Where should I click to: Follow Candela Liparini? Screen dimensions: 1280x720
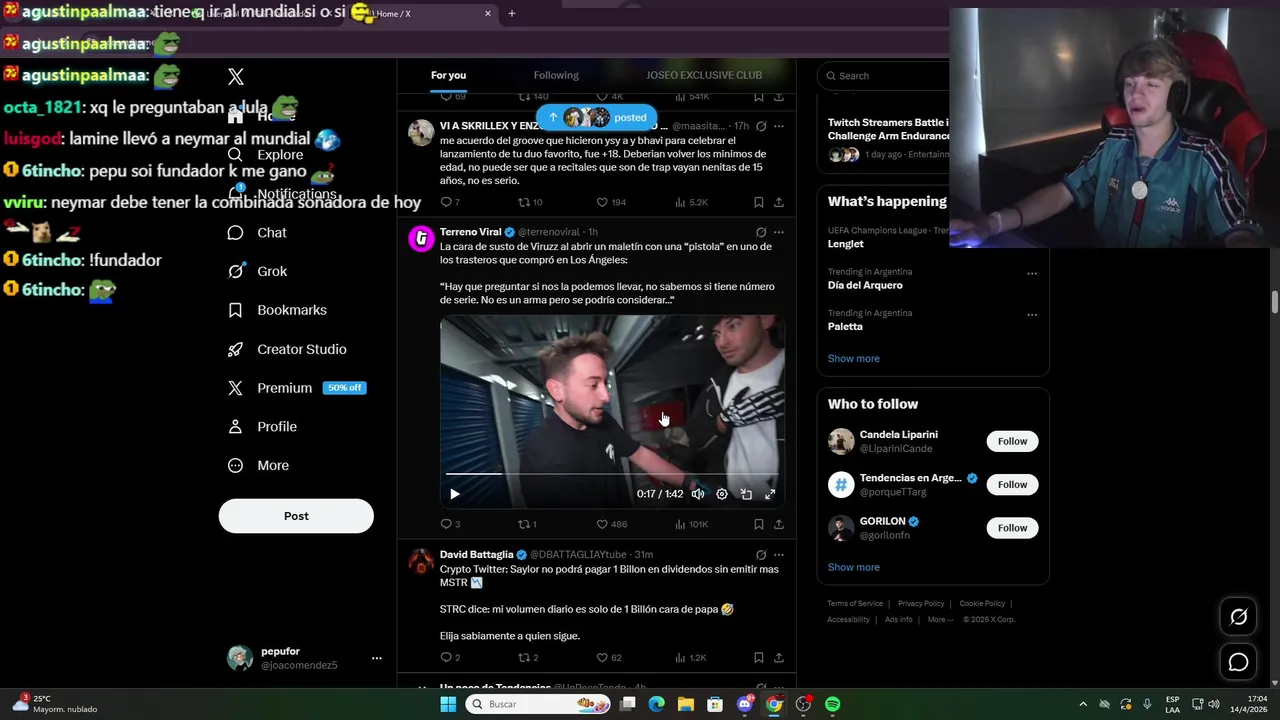(1012, 441)
